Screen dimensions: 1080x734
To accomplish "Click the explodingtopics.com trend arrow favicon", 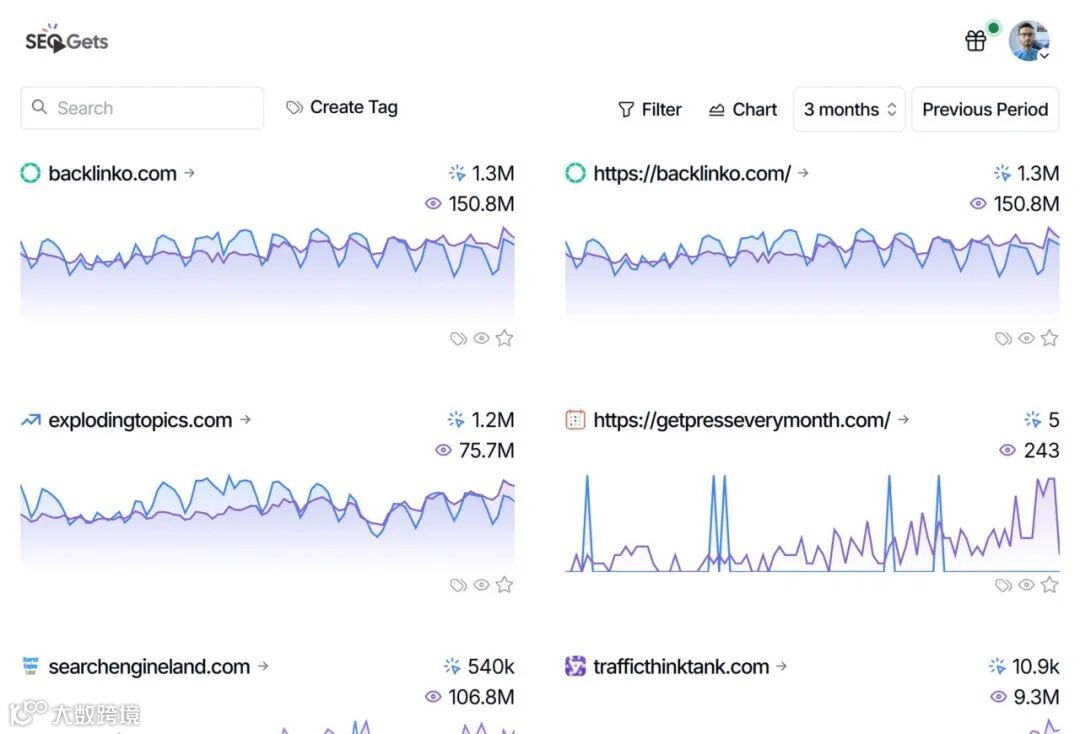I will [x=30, y=419].
